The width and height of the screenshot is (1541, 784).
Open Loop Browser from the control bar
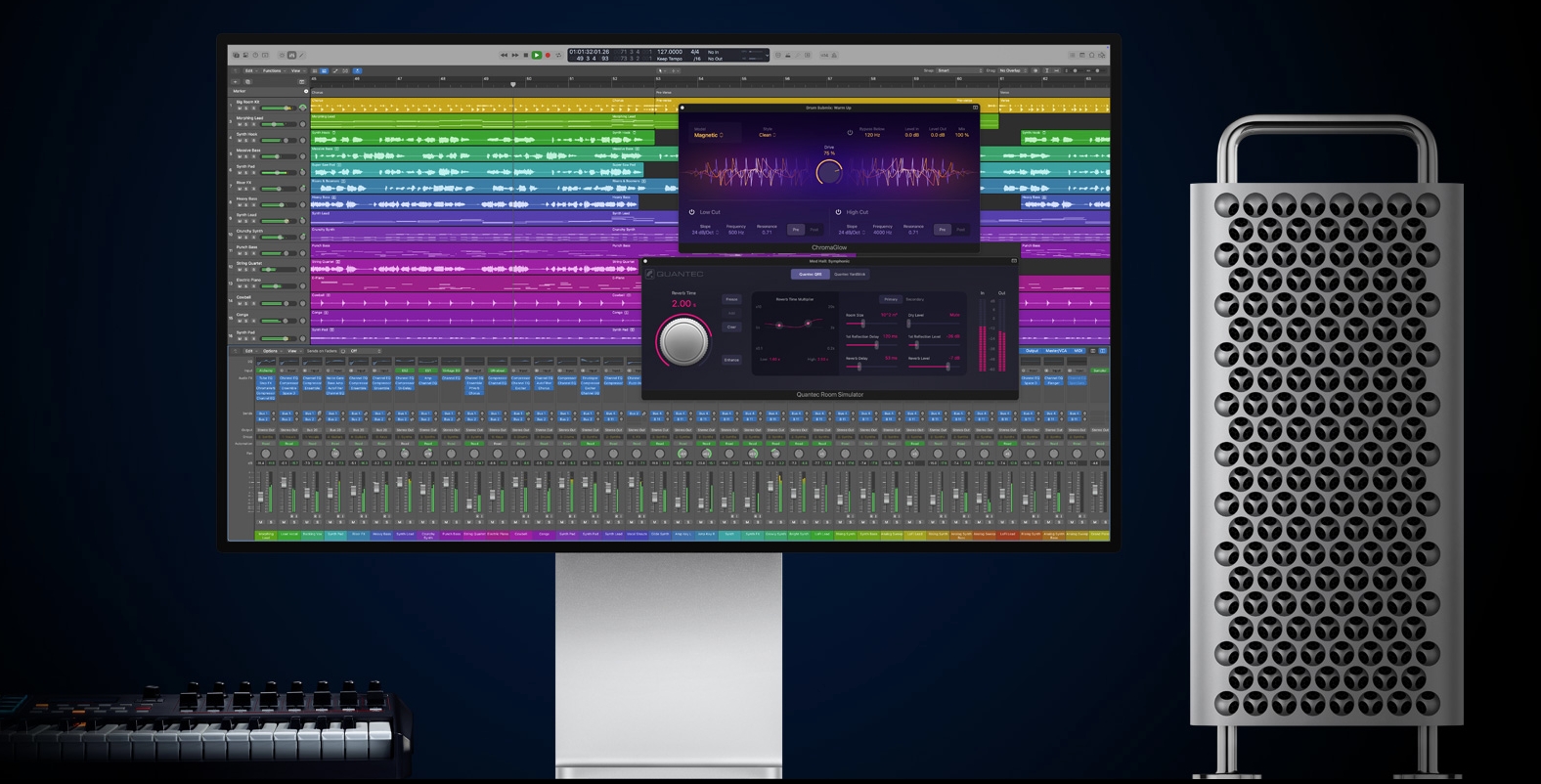pyautogui.click(x=1092, y=55)
